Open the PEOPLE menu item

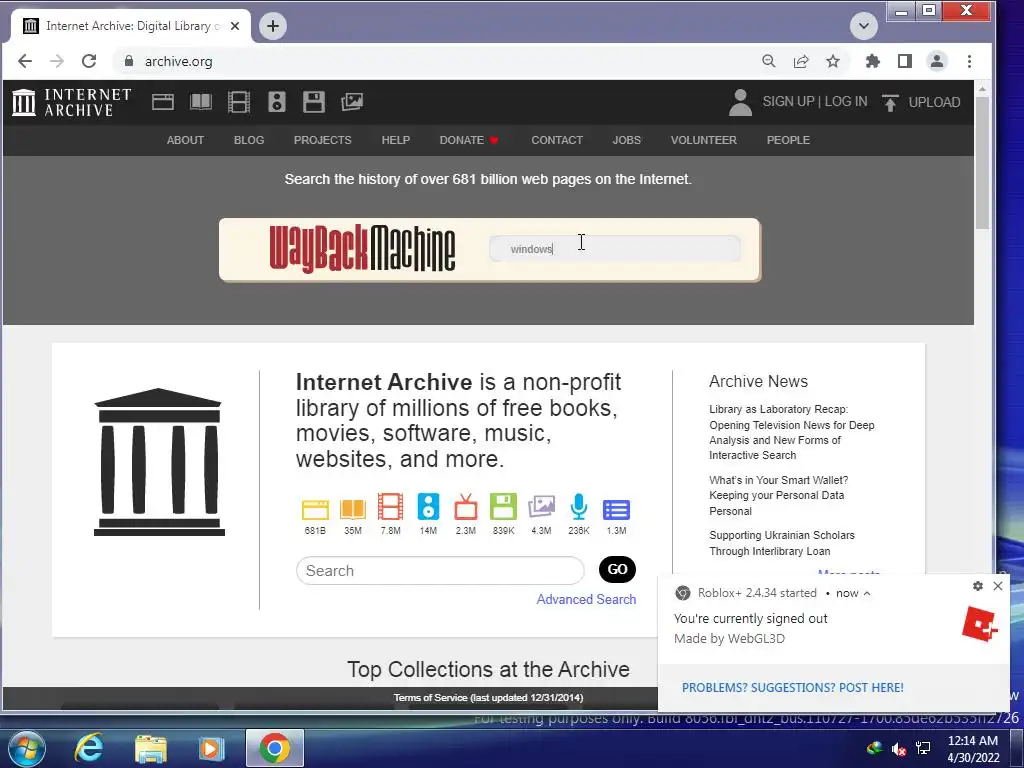click(788, 140)
